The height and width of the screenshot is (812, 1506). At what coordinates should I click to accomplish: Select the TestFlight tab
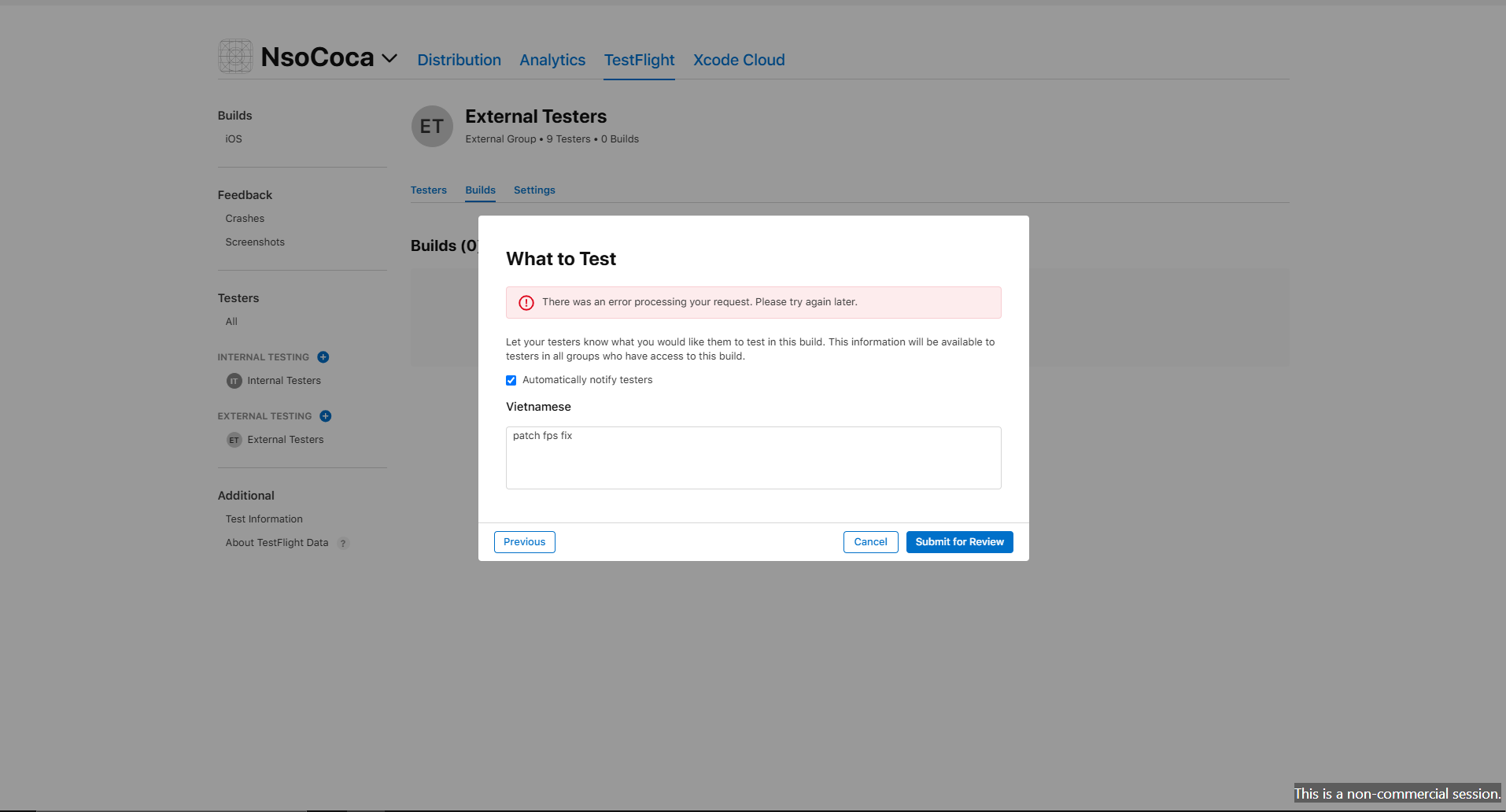pyautogui.click(x=639, y=60)
